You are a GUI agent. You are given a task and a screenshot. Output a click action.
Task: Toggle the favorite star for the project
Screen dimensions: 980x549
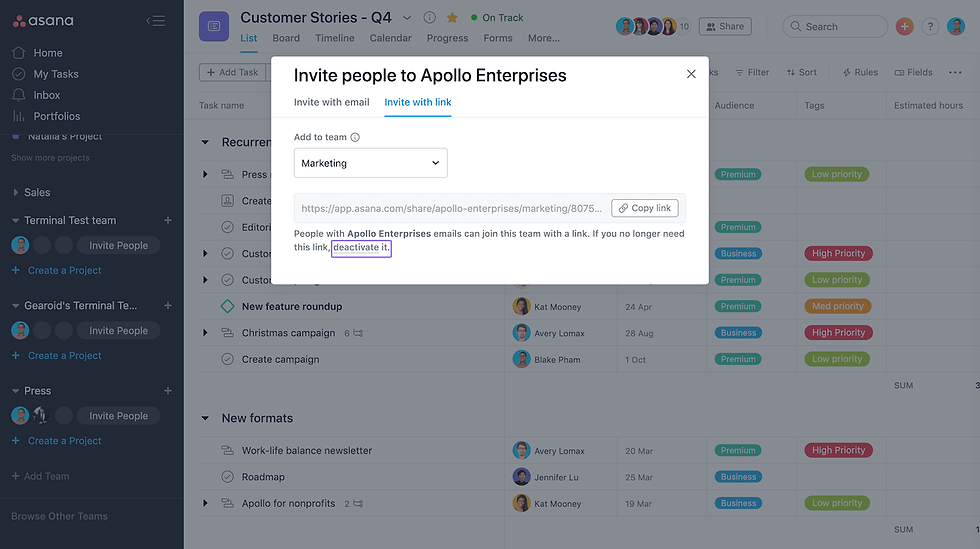click(x=452, y=18)
